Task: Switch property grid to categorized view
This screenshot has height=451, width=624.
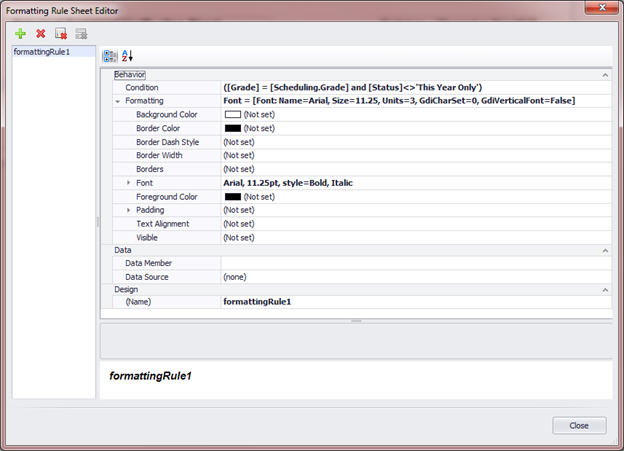Action: (110, 56)
